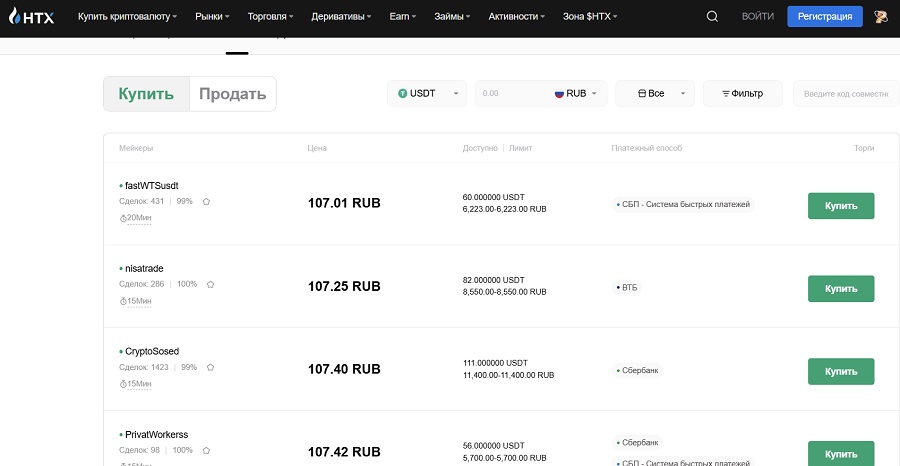Open the Деривативы menu
The image size is (900, 466).
click(x=344, y=17)
